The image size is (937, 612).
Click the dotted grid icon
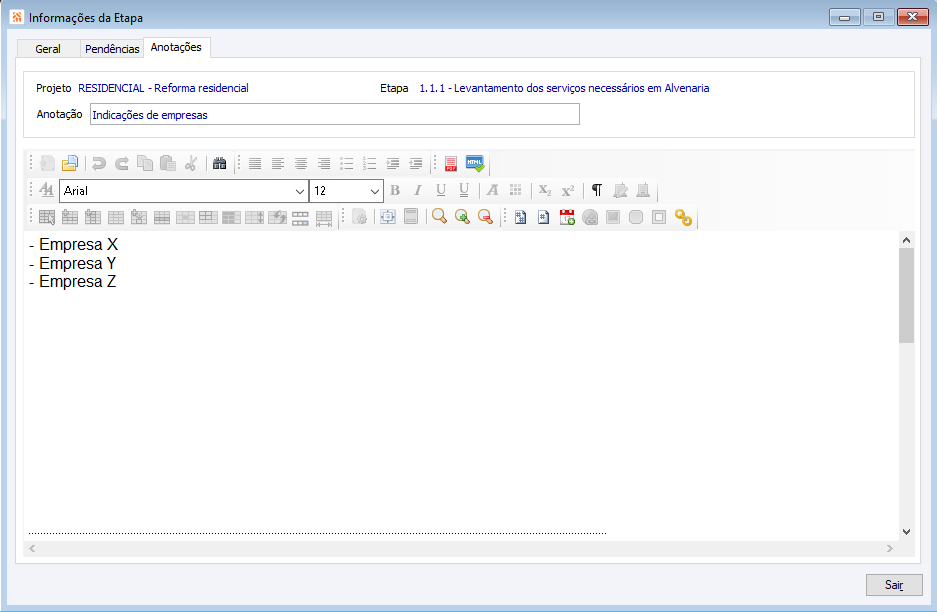coord(516,191)
